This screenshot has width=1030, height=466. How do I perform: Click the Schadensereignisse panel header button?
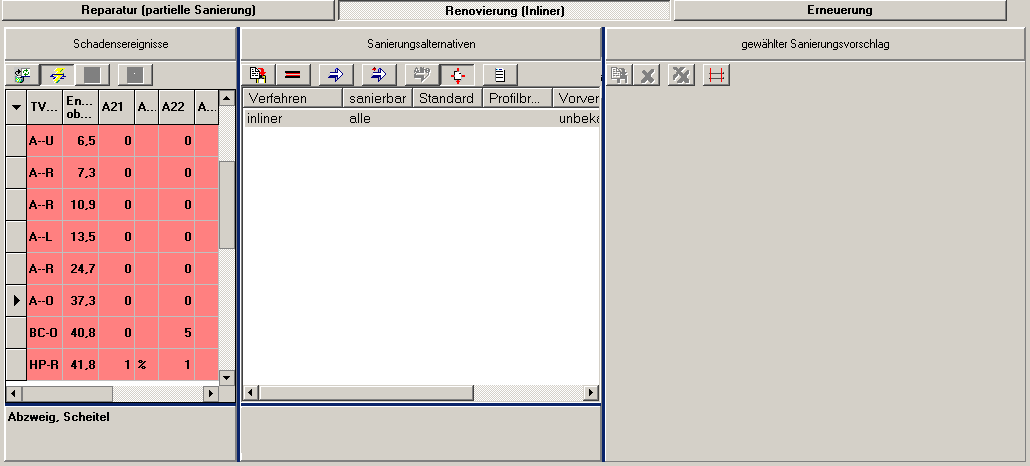point(120,44)
